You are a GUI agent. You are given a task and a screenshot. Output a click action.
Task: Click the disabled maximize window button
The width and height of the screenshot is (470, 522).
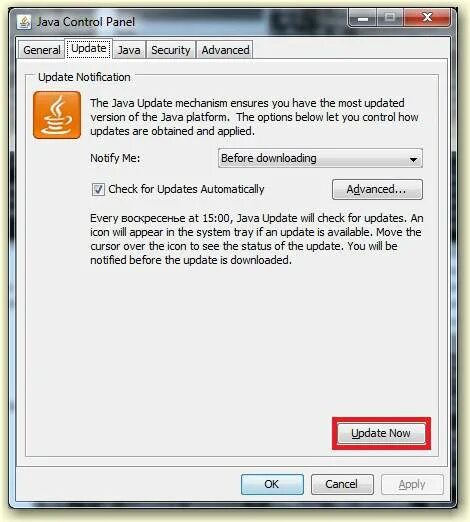pos(390,17)
